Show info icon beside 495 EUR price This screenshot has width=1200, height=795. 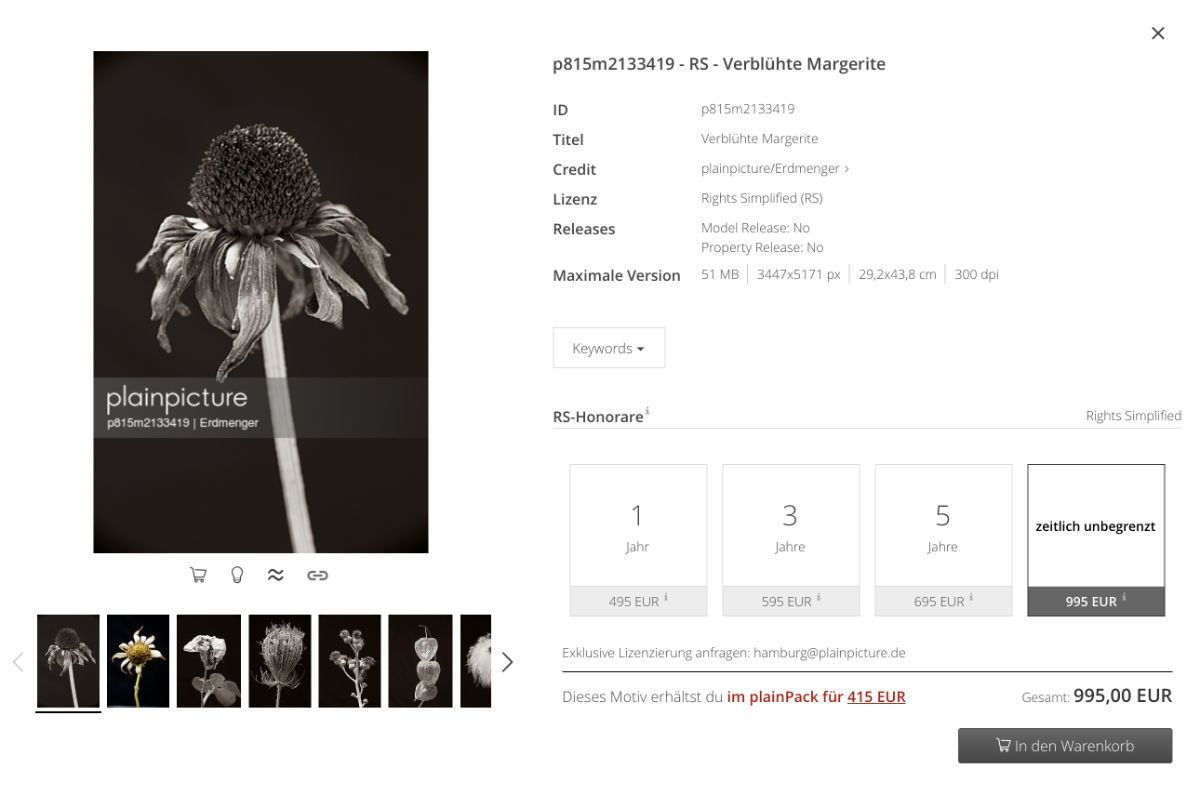point(666,598)
